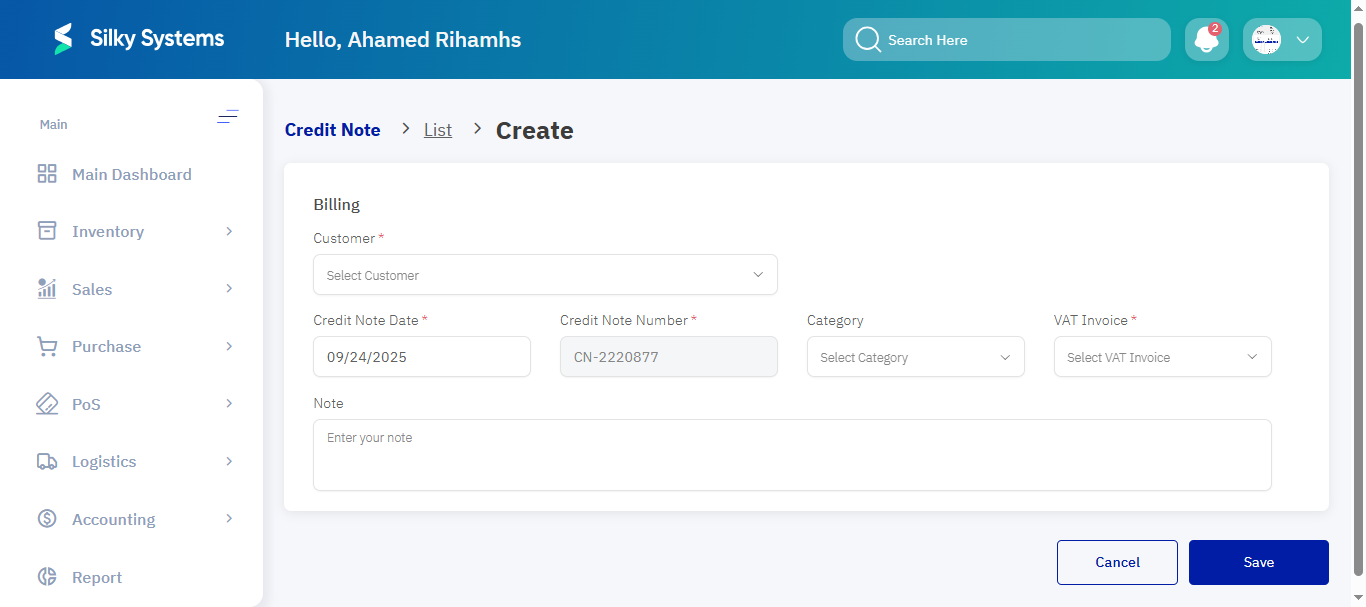Viewport: 1366px width, 607px height.
Task: Go to Credit Note via breadcrumb
Action: (332, 129)
